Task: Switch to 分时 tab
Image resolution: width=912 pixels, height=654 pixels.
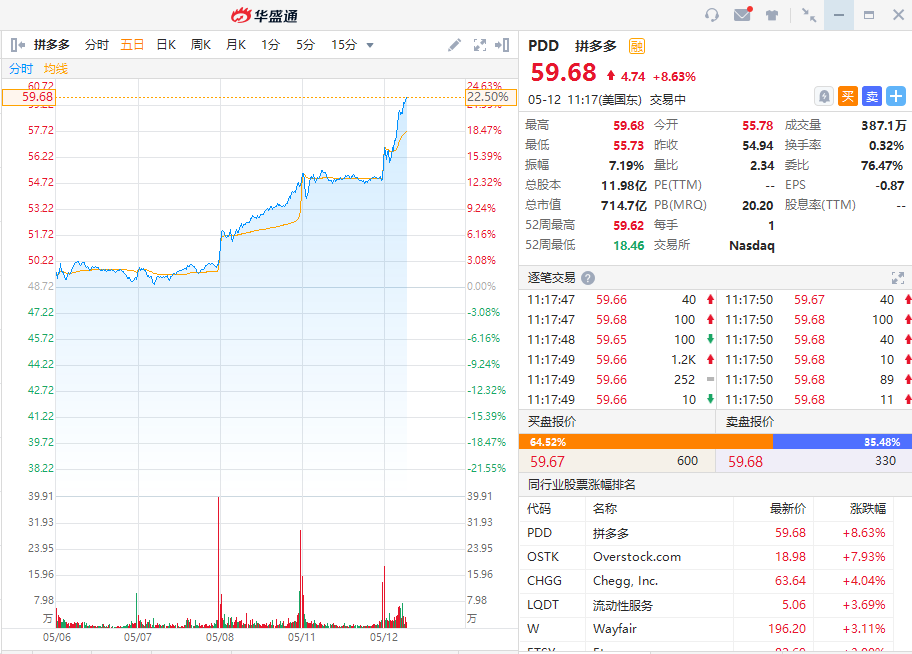Action: click(97, 45)
